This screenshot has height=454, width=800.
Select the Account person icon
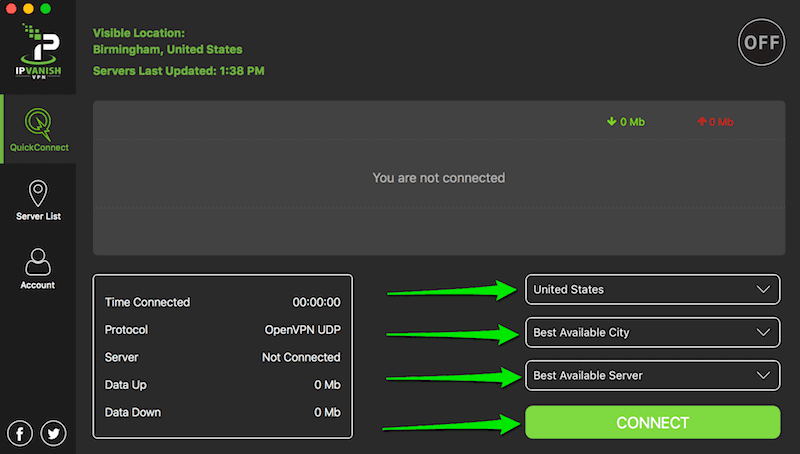coord(37,262)
